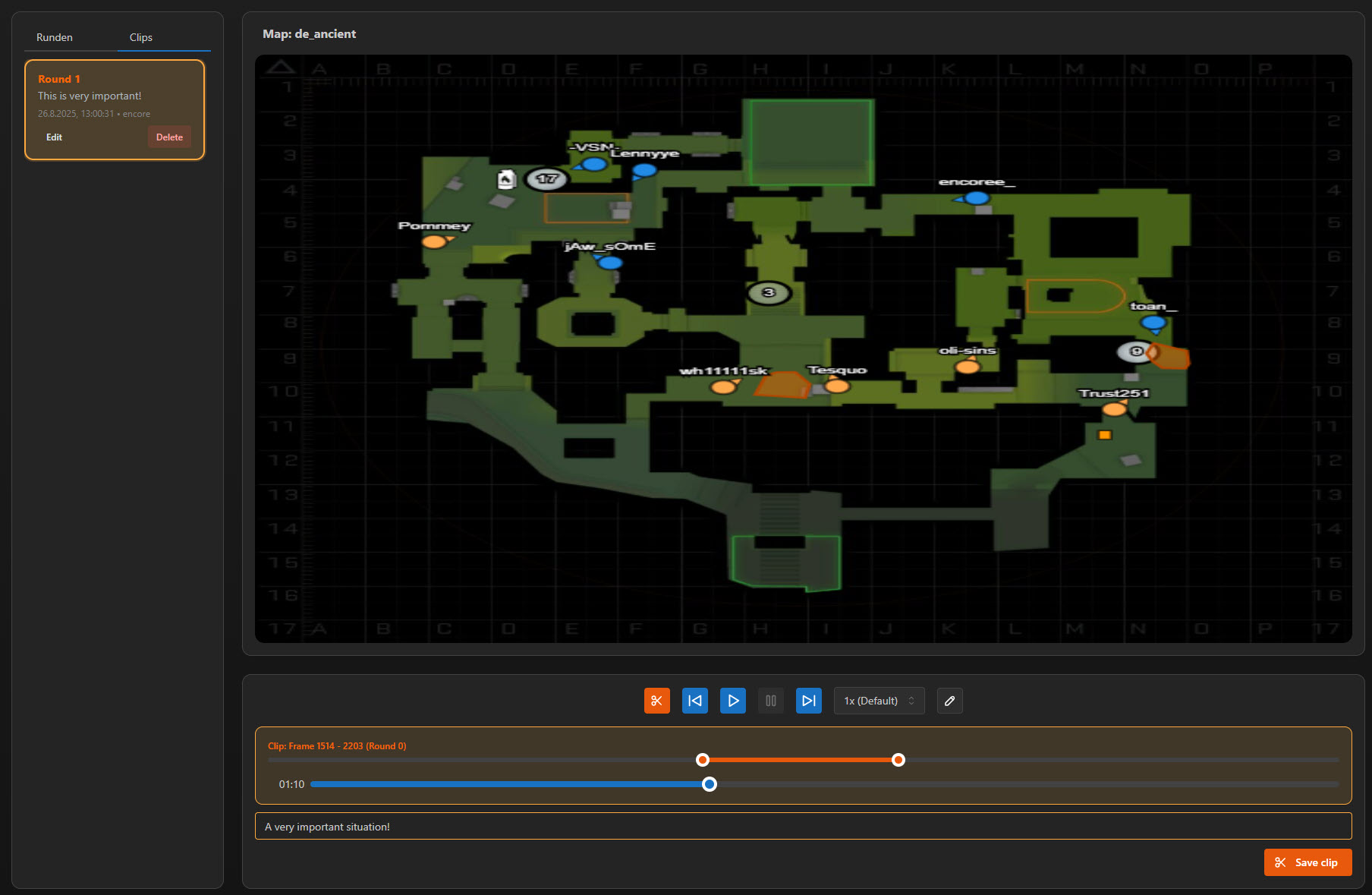The image size is (1372, 895).
Task: Click the orange scissors clip tool icon
Action: click(656, 701)
